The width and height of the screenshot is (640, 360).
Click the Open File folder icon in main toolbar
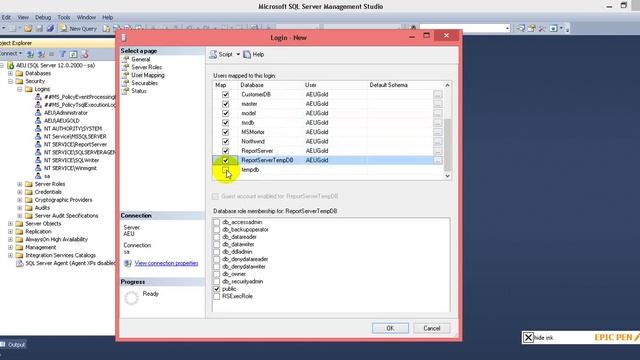[28, 29]
